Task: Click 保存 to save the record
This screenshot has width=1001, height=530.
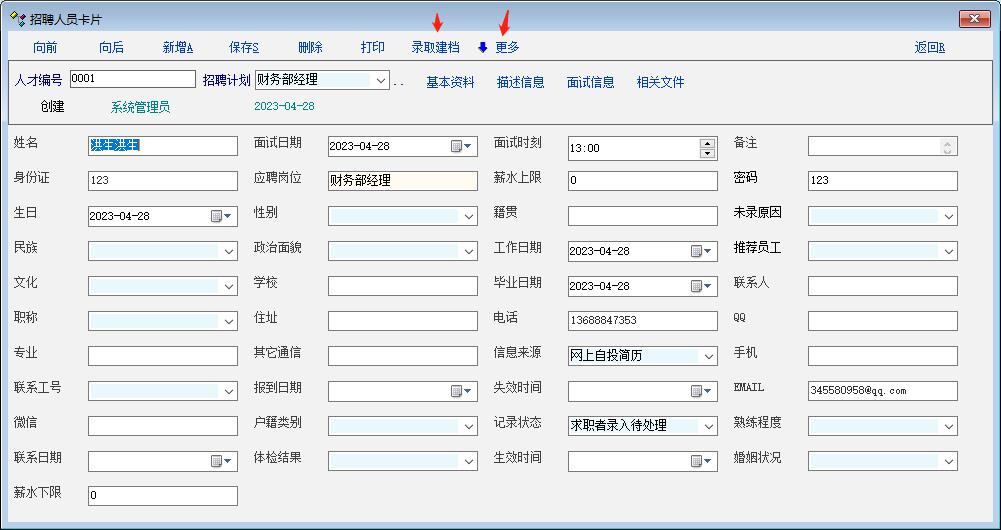Action: (x=244, y=47)
